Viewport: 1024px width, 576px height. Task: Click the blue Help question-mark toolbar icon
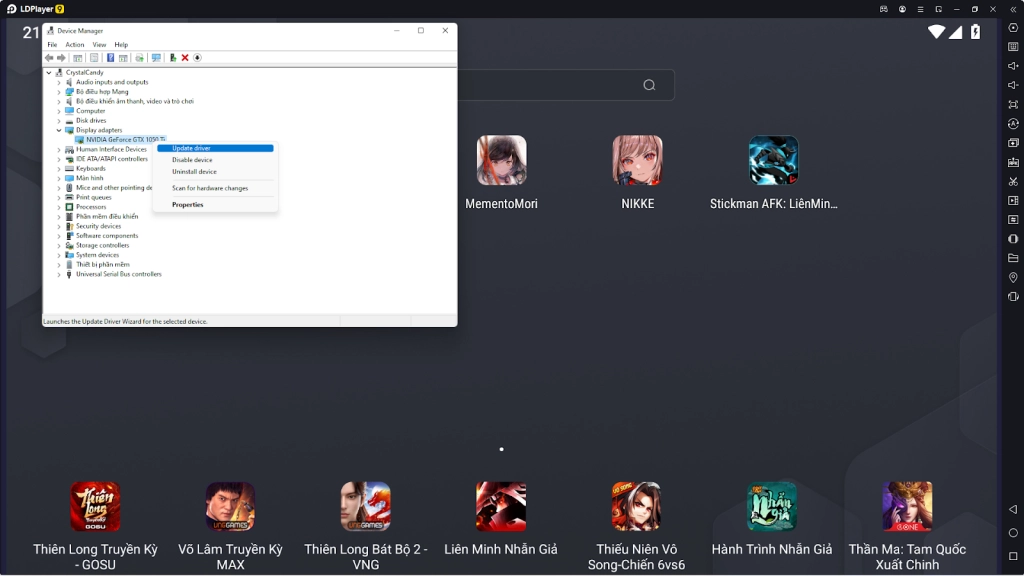click(x=110, y=57)
